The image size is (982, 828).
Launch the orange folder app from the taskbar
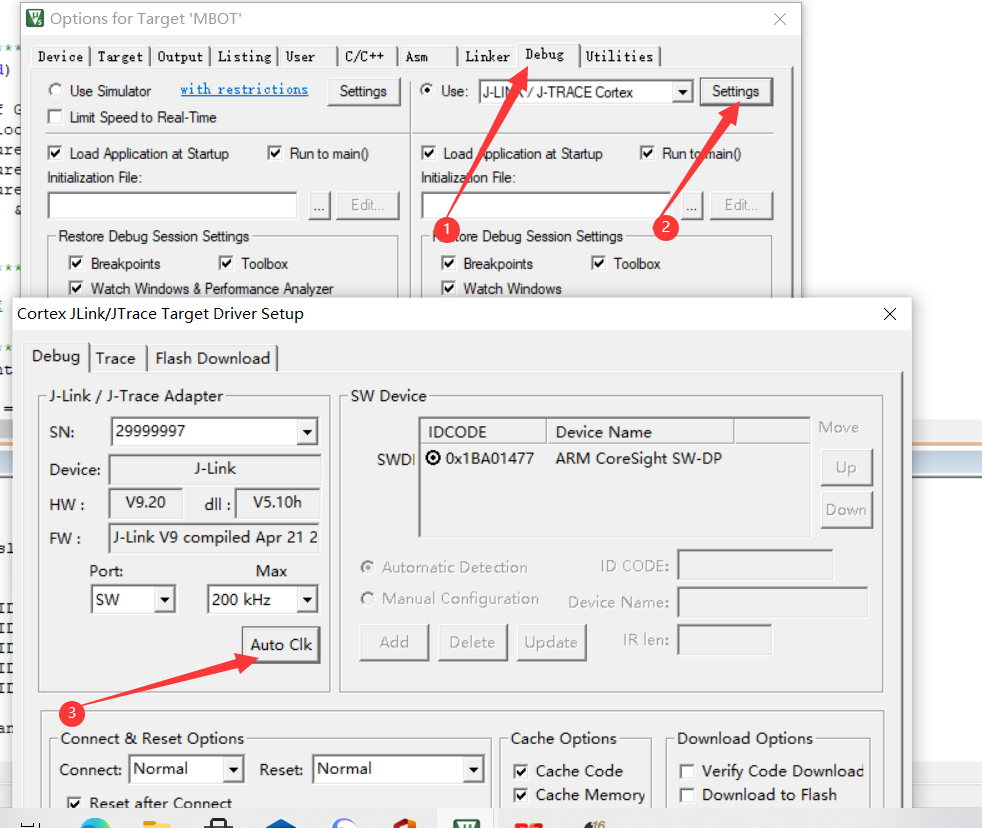pyautogui.click(x=157, y=822)
